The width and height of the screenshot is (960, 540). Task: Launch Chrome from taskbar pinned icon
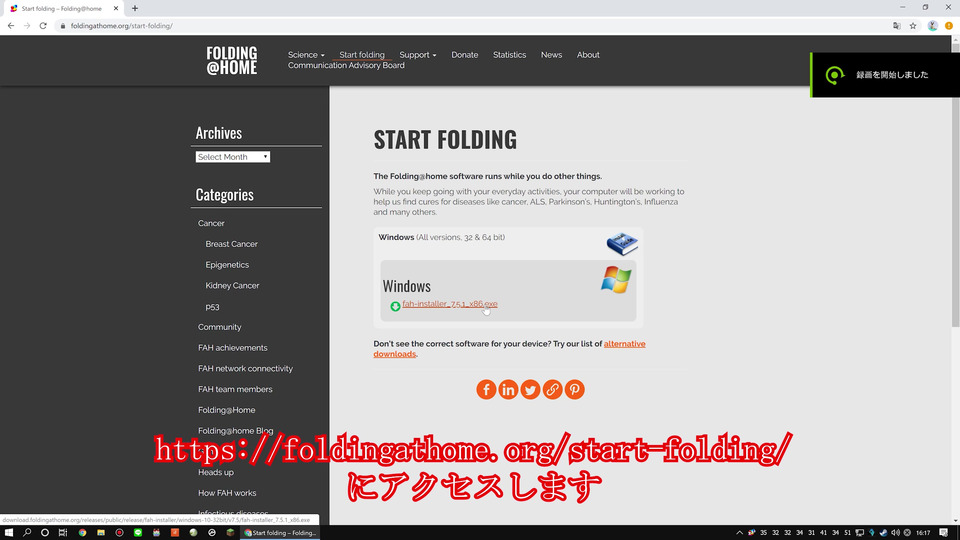point(82,533)
